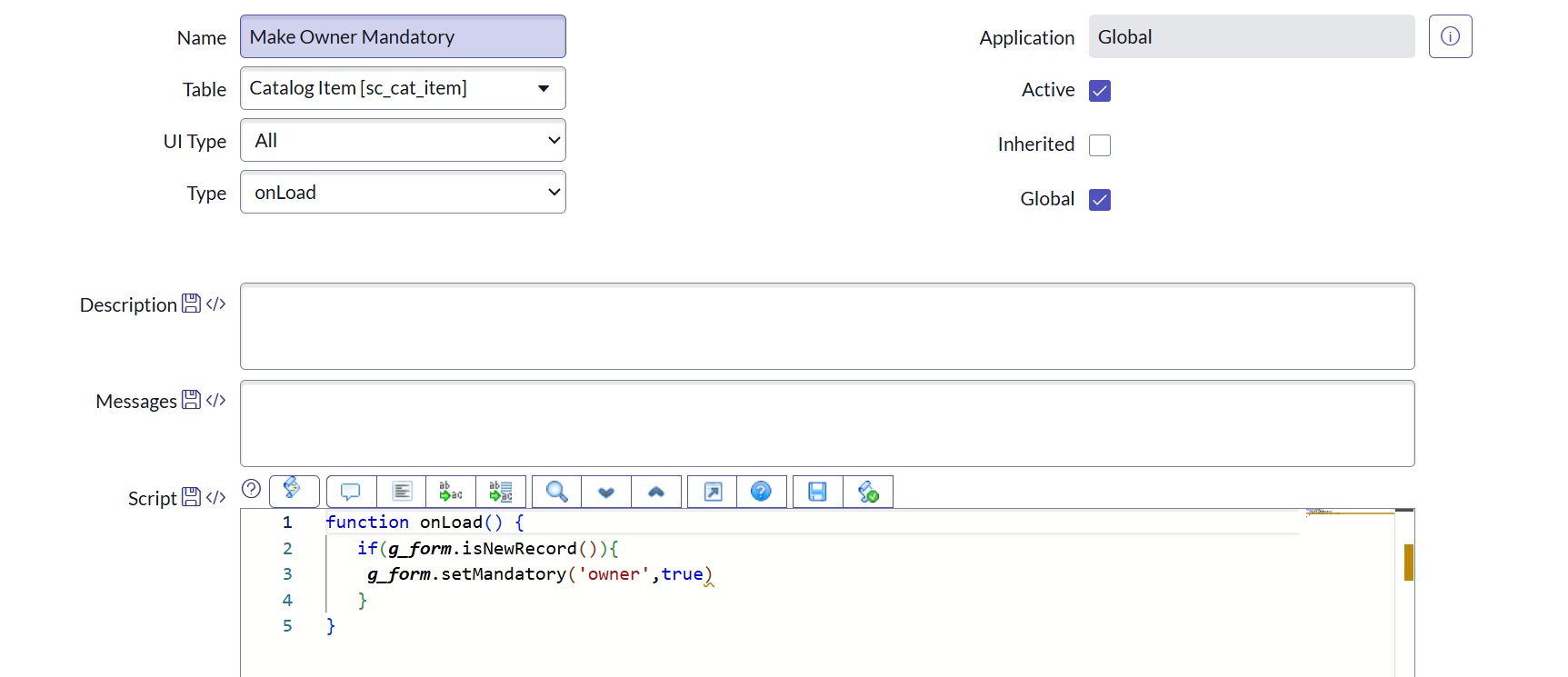This screenshot has height=677, width=1568.
Task: Open the Type dropdown set to onLoad
Action: click(403, 193)
